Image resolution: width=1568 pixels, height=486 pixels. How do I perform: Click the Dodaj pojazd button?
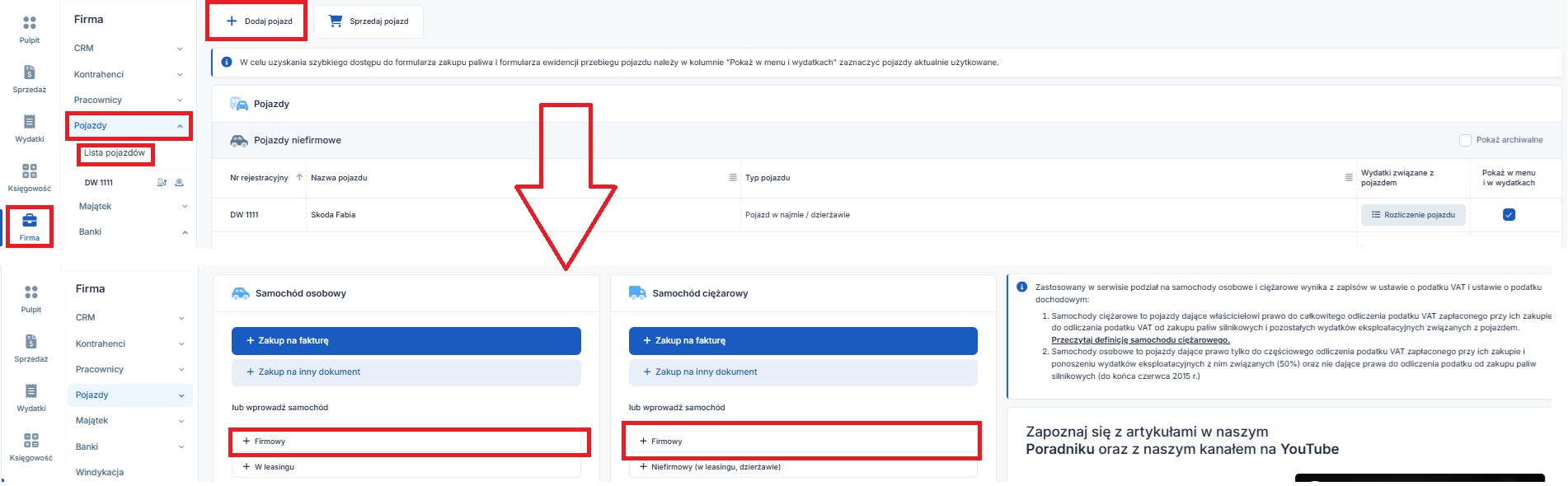click(258, 21)
